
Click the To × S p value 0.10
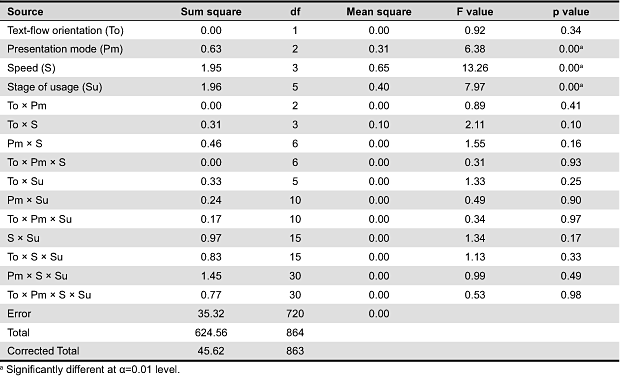(x=571, y=125)
